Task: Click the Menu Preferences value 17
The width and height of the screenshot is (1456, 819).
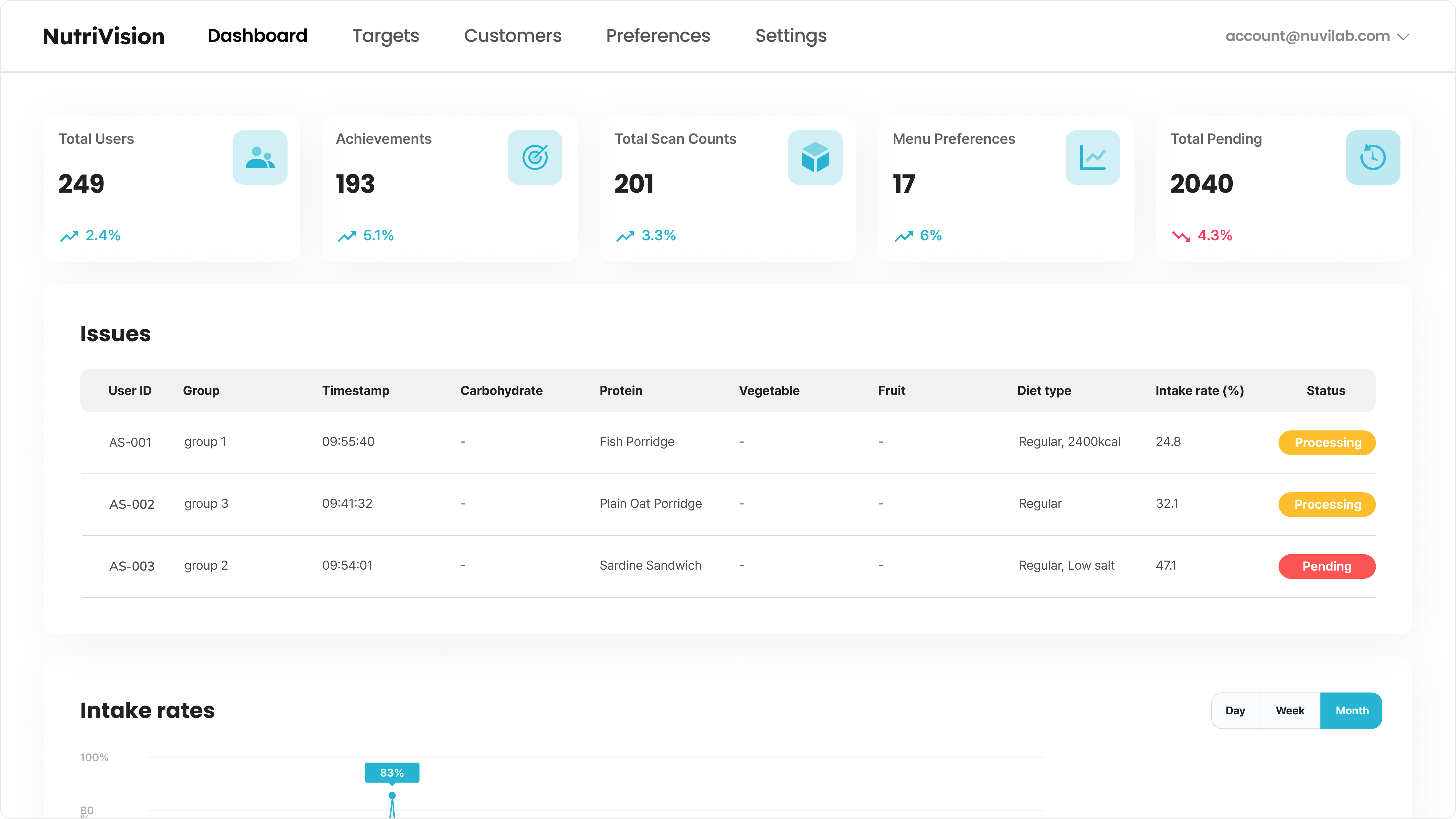Action: 904,184
